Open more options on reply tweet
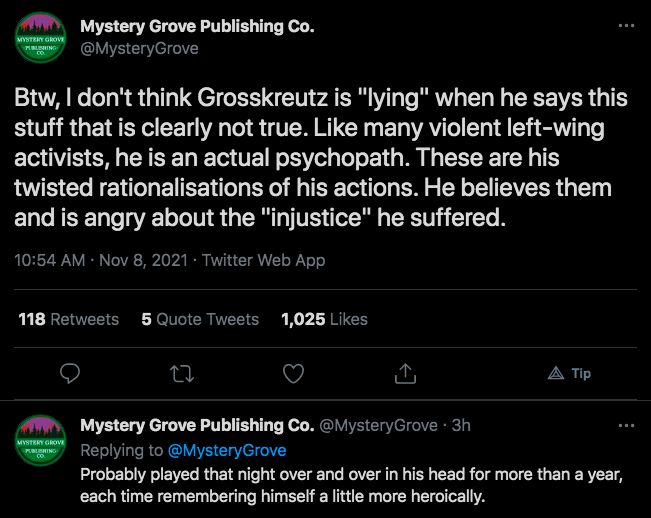 626,425
